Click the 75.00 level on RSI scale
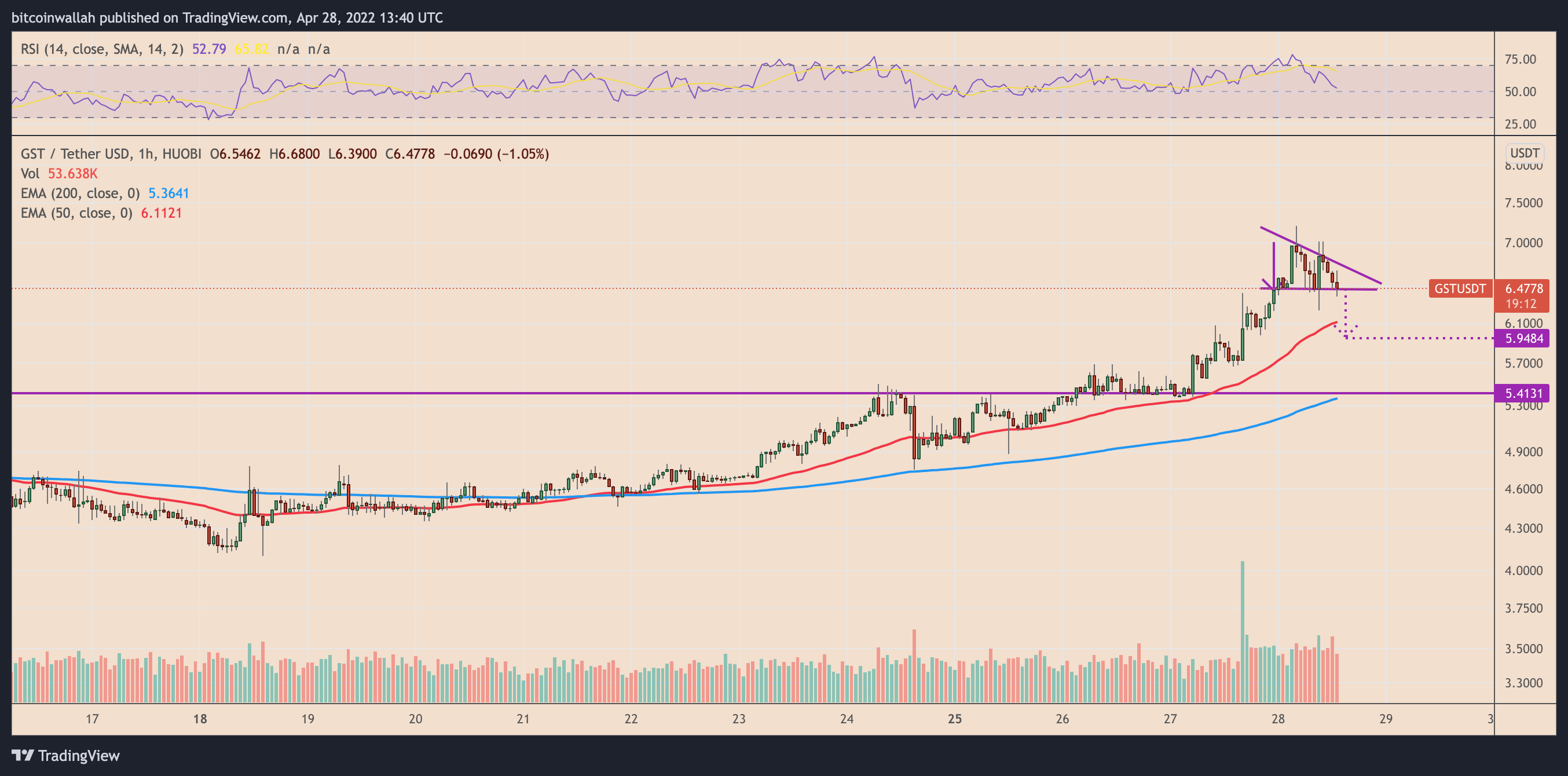Viewport: 1568px width, 776px height. (x=1520, y=60)
